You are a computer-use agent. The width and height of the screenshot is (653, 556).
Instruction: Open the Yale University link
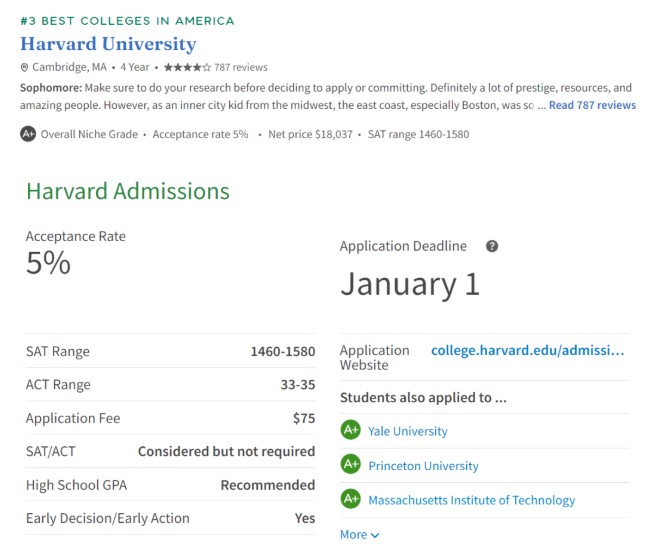point(408,431)
